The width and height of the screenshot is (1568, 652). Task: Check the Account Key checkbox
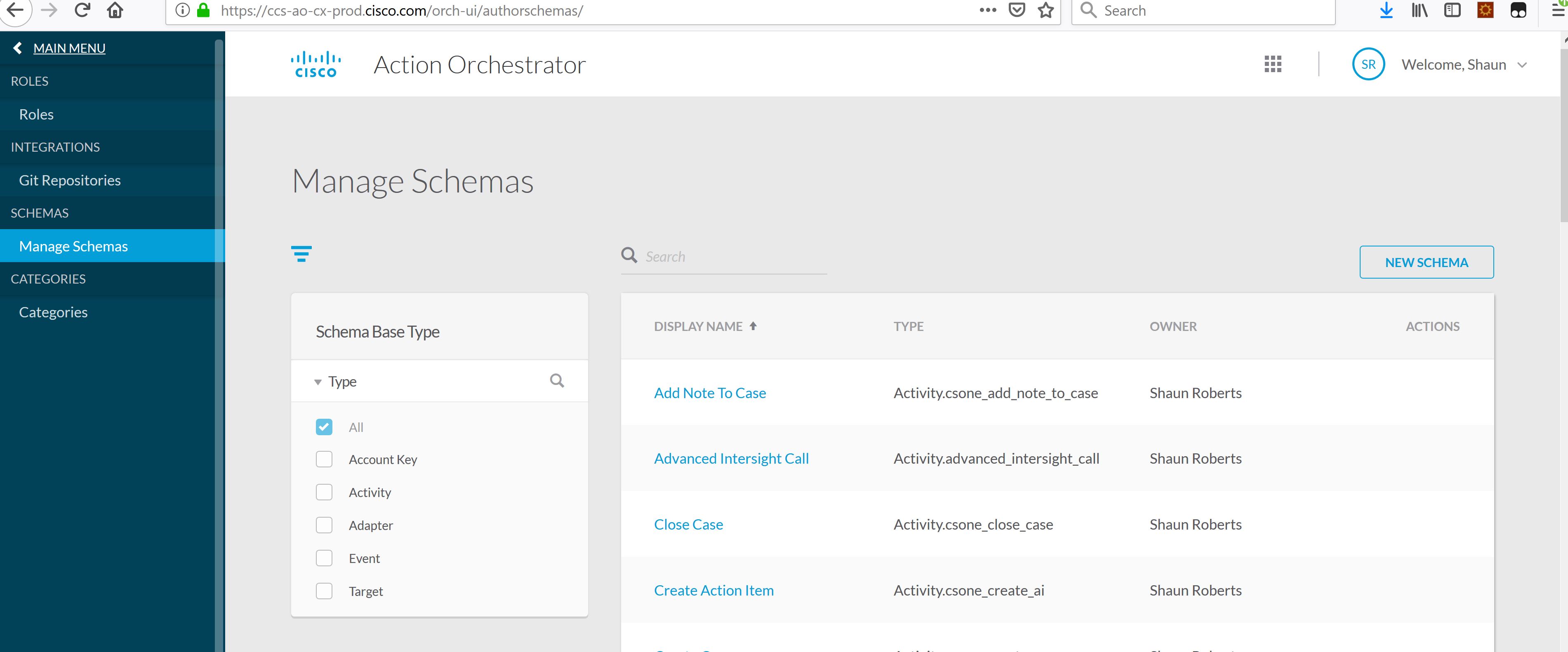click(x=324, y=459)
